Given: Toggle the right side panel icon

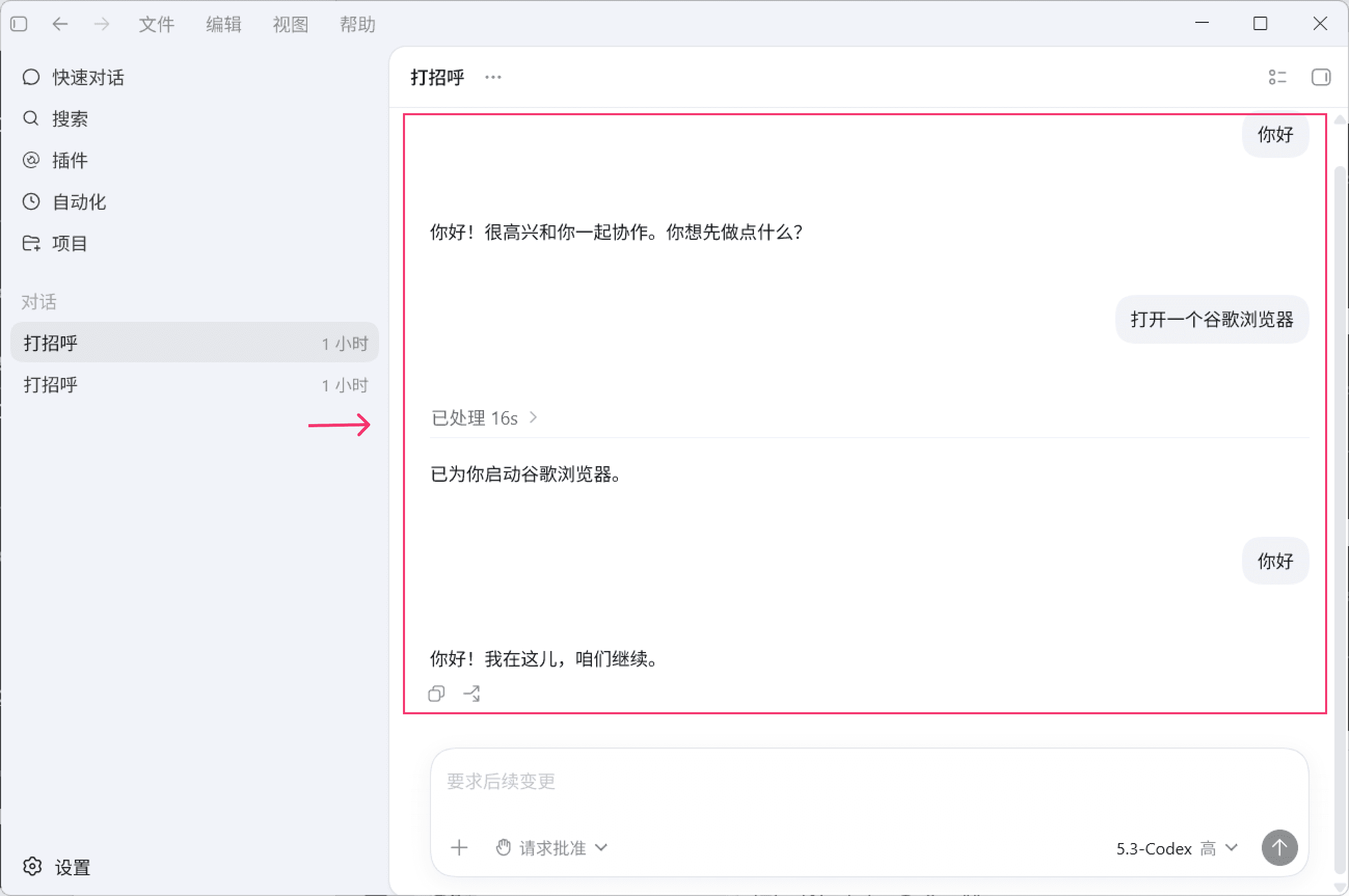Looking at the screenshot, I should tap(1321, 77).
